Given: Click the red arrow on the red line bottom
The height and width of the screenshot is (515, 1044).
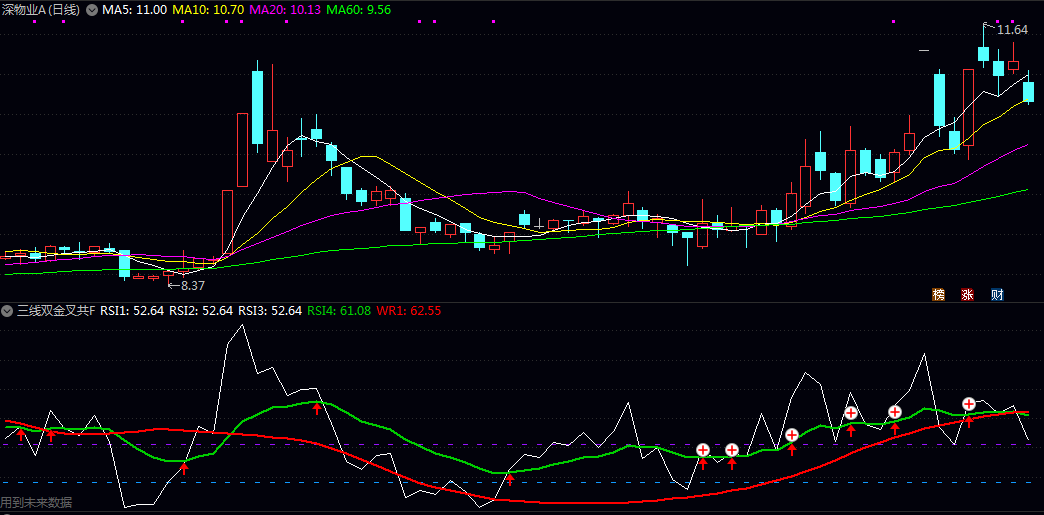Looking at the screenshot, I should [x=509, y=479].
